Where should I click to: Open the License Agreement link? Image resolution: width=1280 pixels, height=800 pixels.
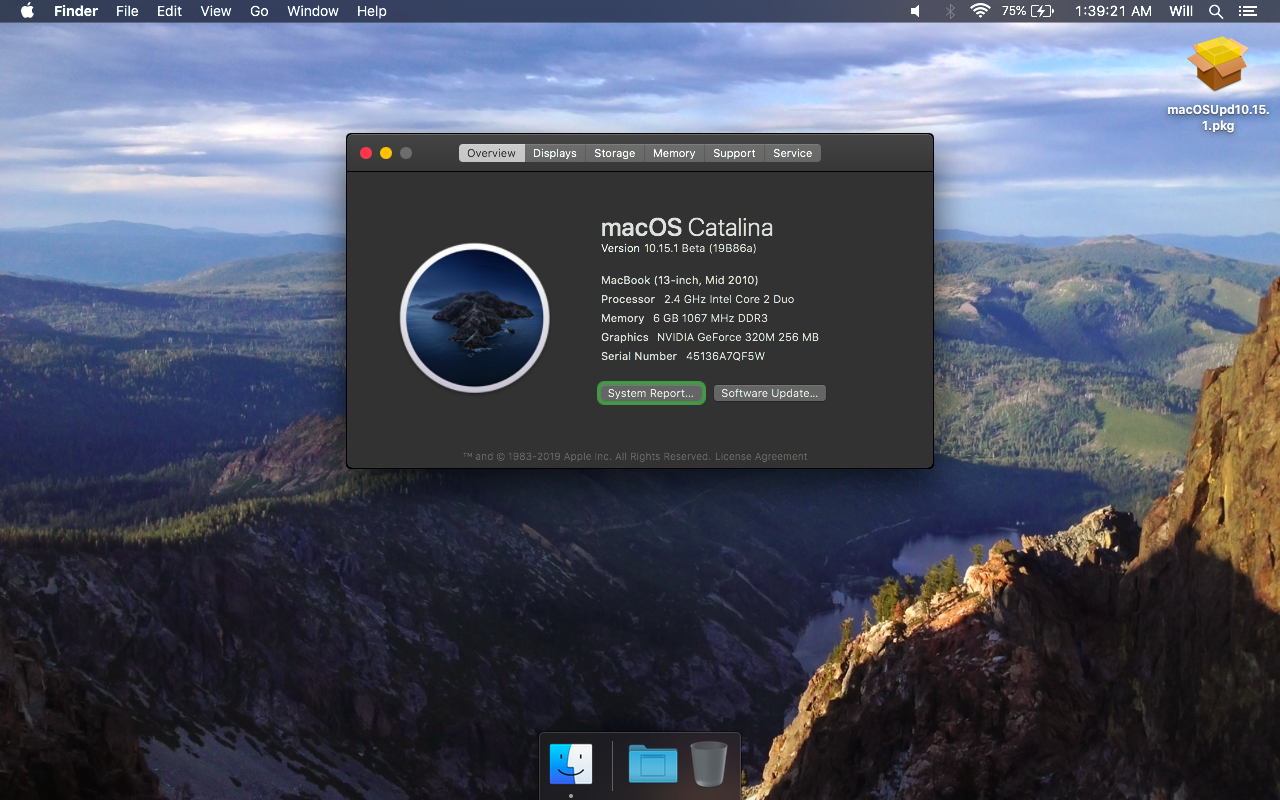(761, 456)
